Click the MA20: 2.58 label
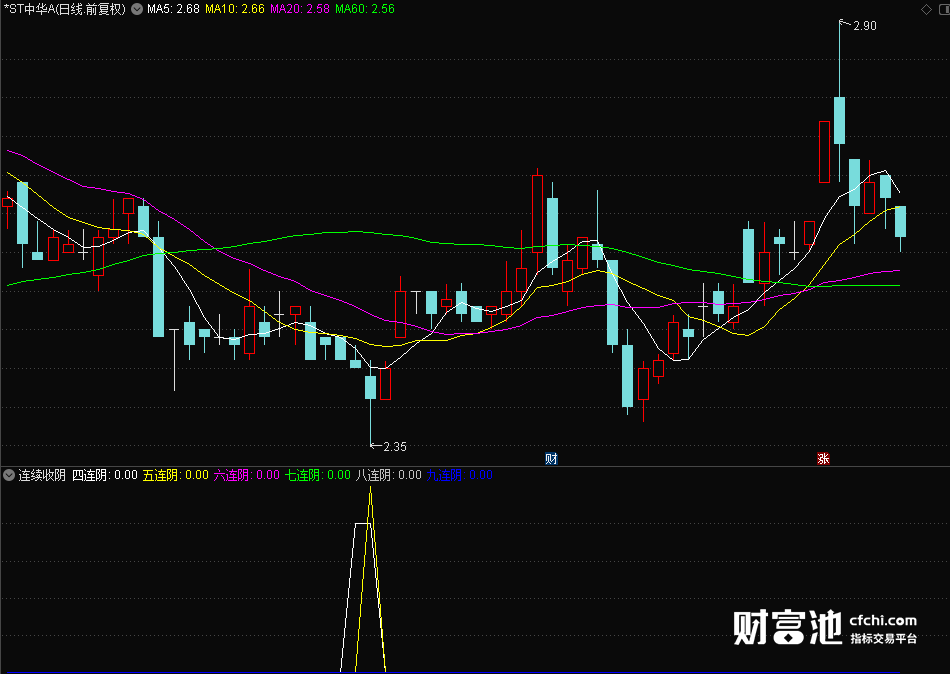 click(x=300, y=9)
